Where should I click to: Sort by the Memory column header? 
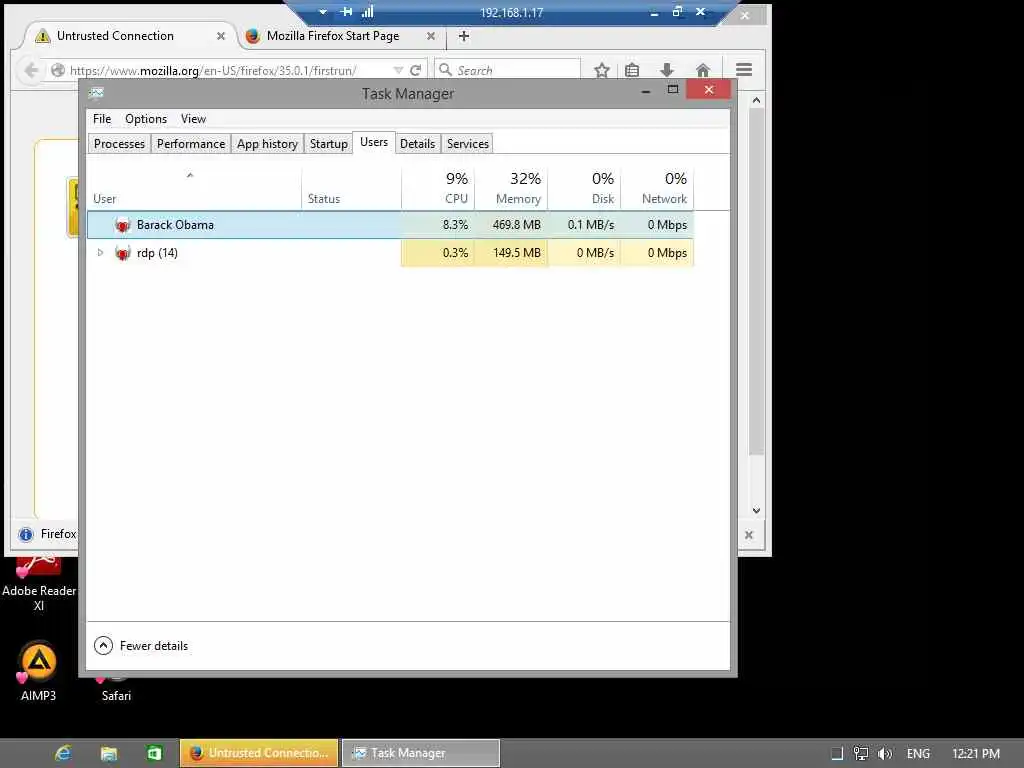511,188
